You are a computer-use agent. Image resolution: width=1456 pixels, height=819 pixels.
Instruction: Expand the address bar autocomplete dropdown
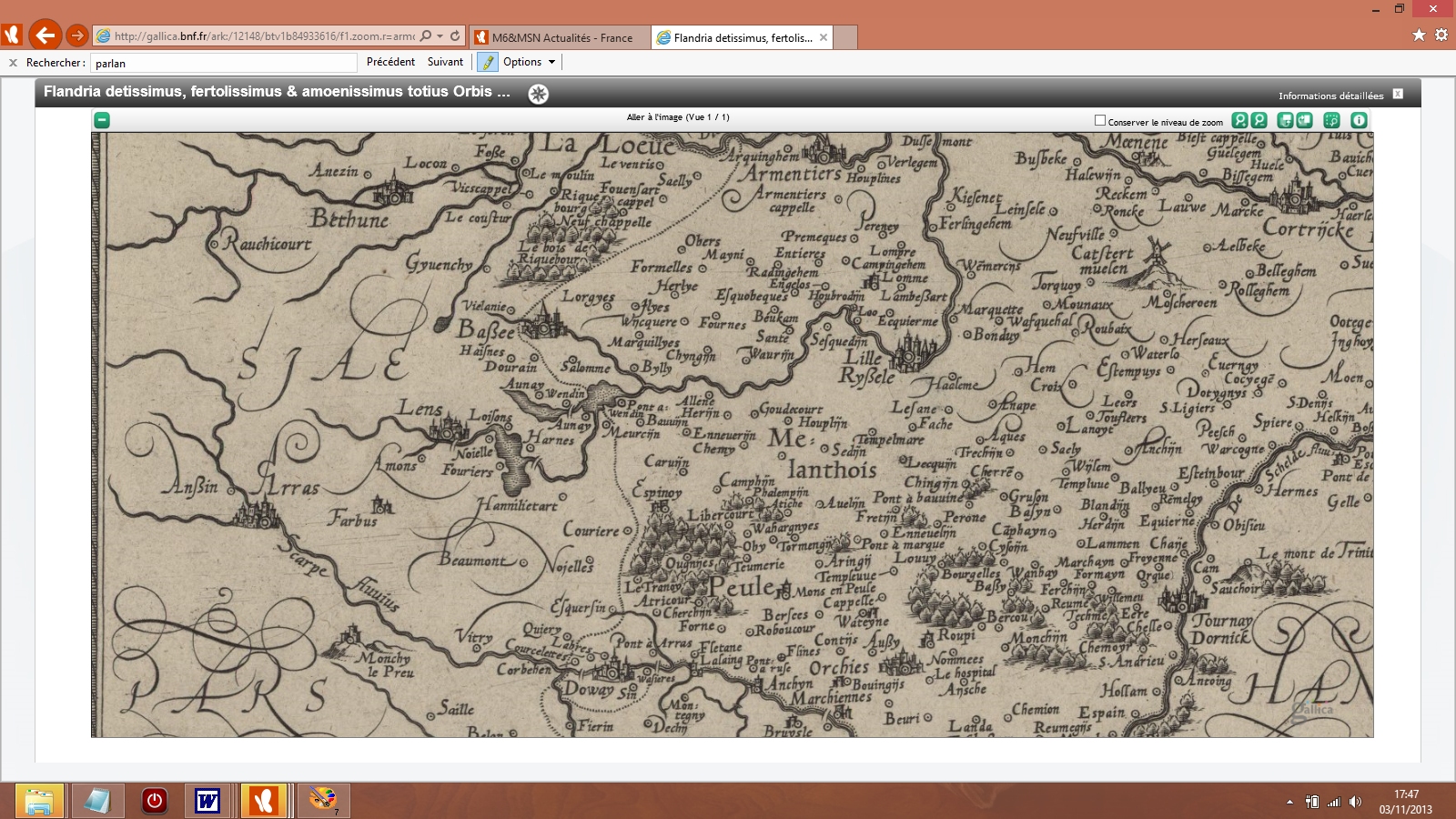click(x=440, y=36)
